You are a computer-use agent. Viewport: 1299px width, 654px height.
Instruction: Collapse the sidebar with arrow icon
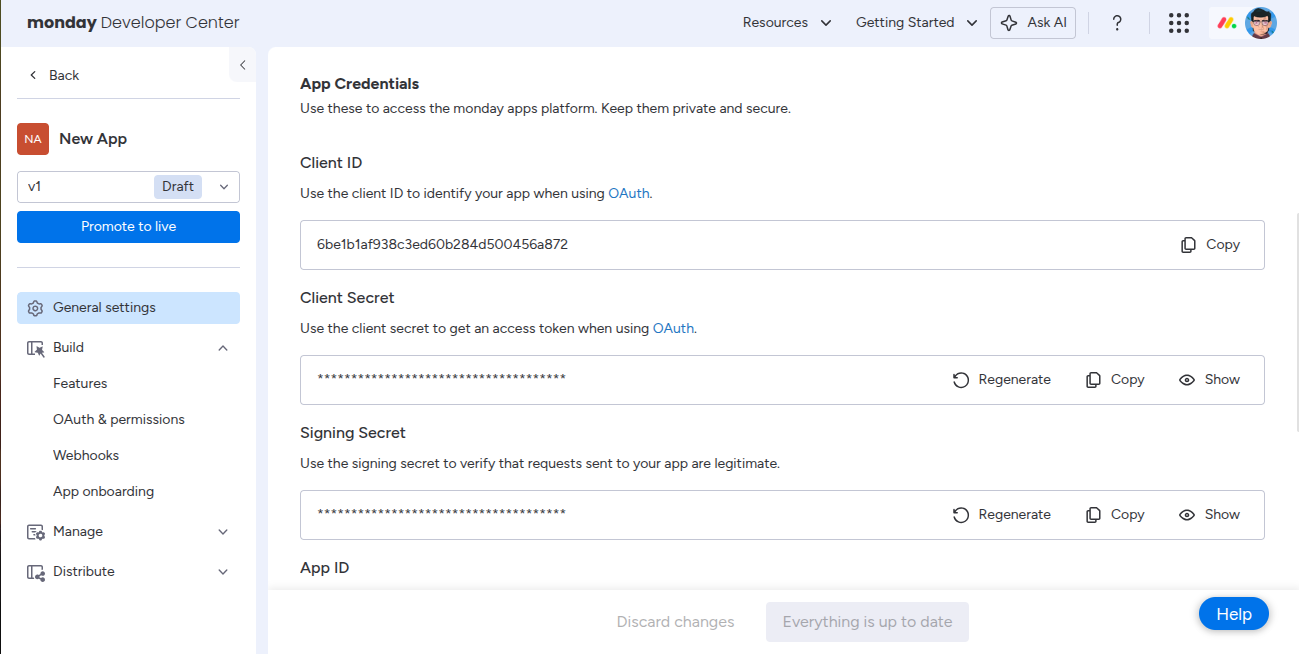(242, 65)
